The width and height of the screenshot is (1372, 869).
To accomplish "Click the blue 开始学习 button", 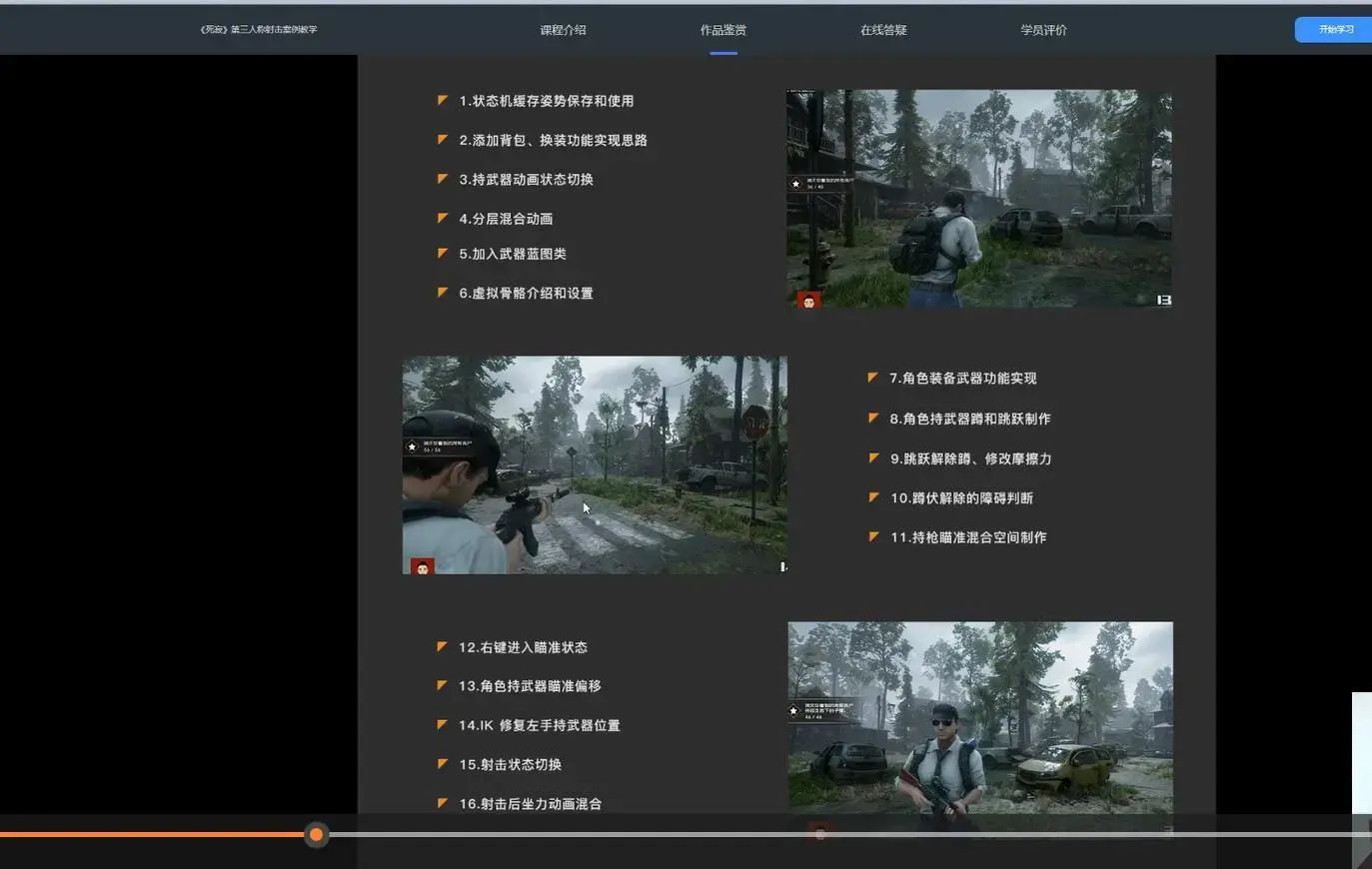I will tap(1333, 30).
